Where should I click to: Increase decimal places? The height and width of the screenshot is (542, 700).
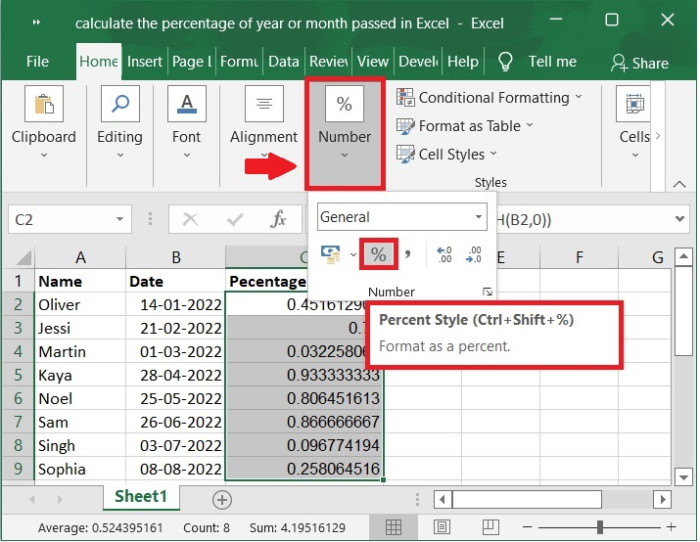[444, 254]
